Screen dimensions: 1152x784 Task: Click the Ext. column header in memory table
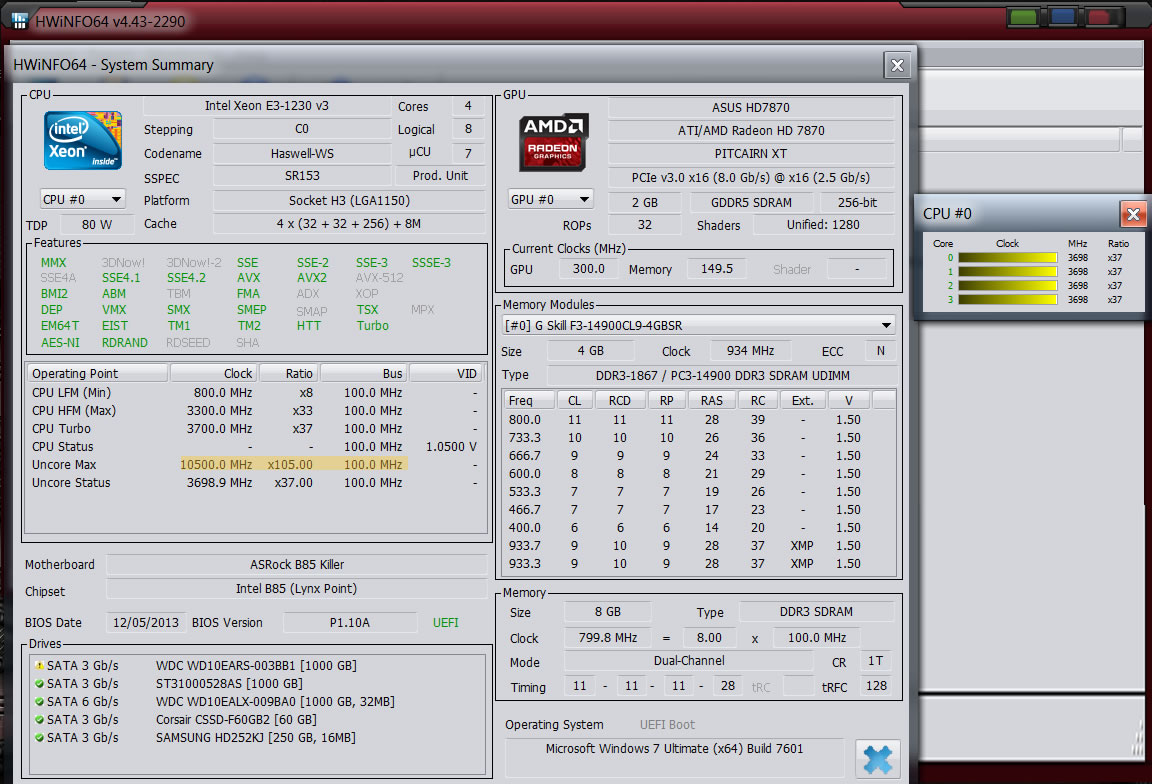(802, 400)
